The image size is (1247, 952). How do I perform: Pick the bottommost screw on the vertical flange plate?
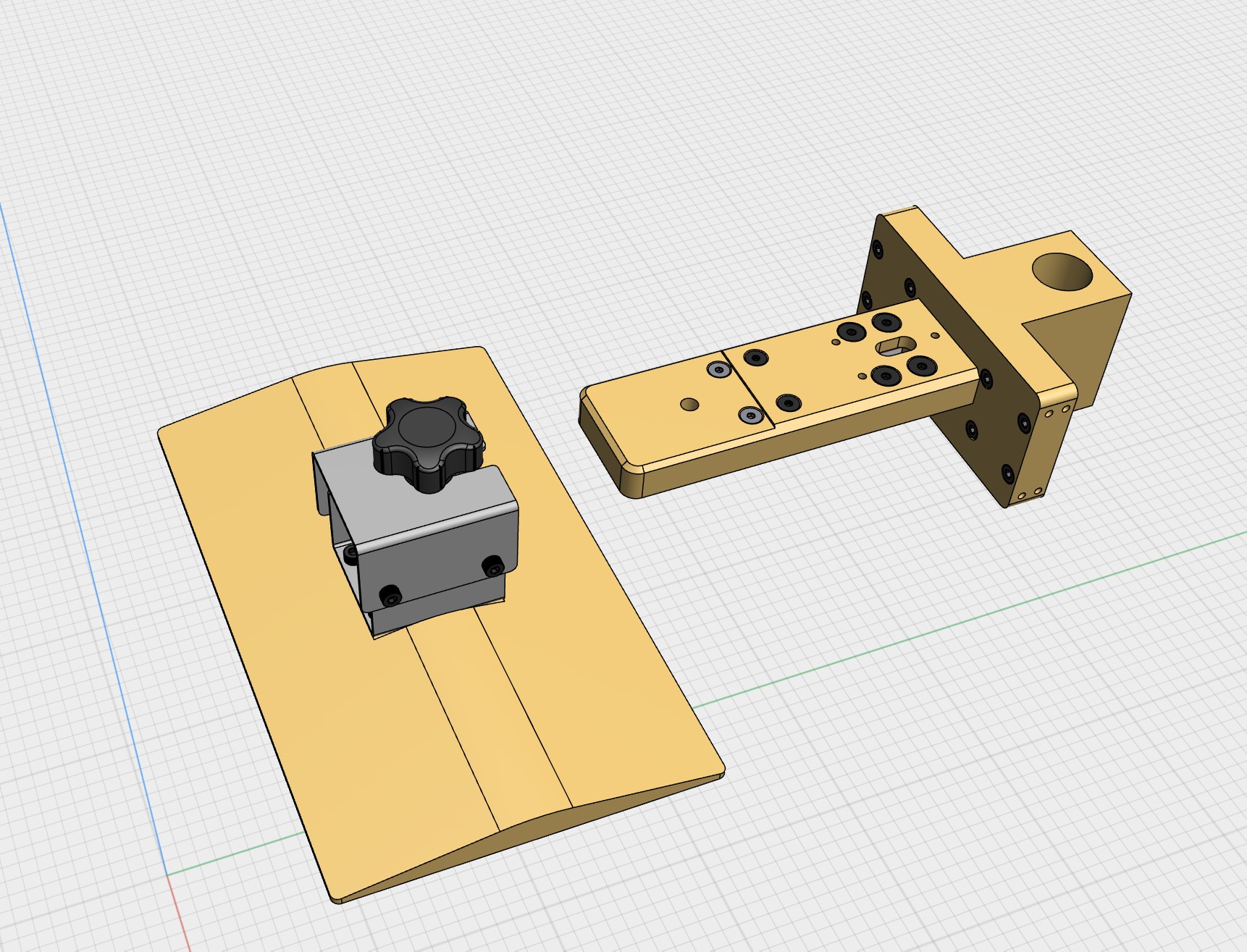click(1007, 474)
